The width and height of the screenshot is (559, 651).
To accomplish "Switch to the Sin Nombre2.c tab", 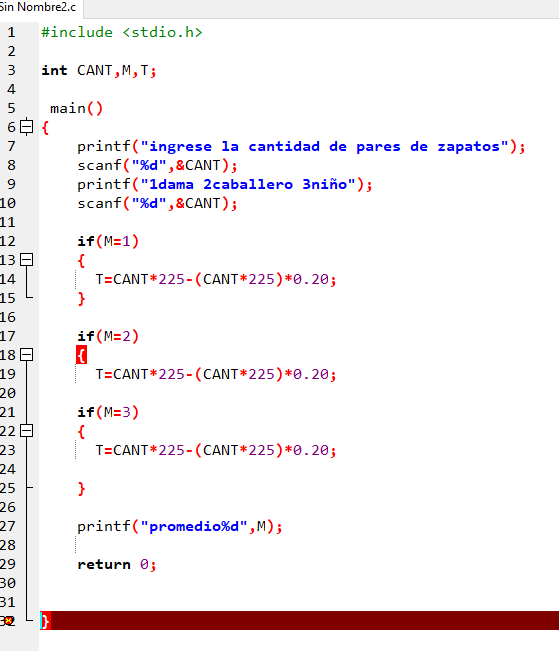I will [x=38, y=7].
